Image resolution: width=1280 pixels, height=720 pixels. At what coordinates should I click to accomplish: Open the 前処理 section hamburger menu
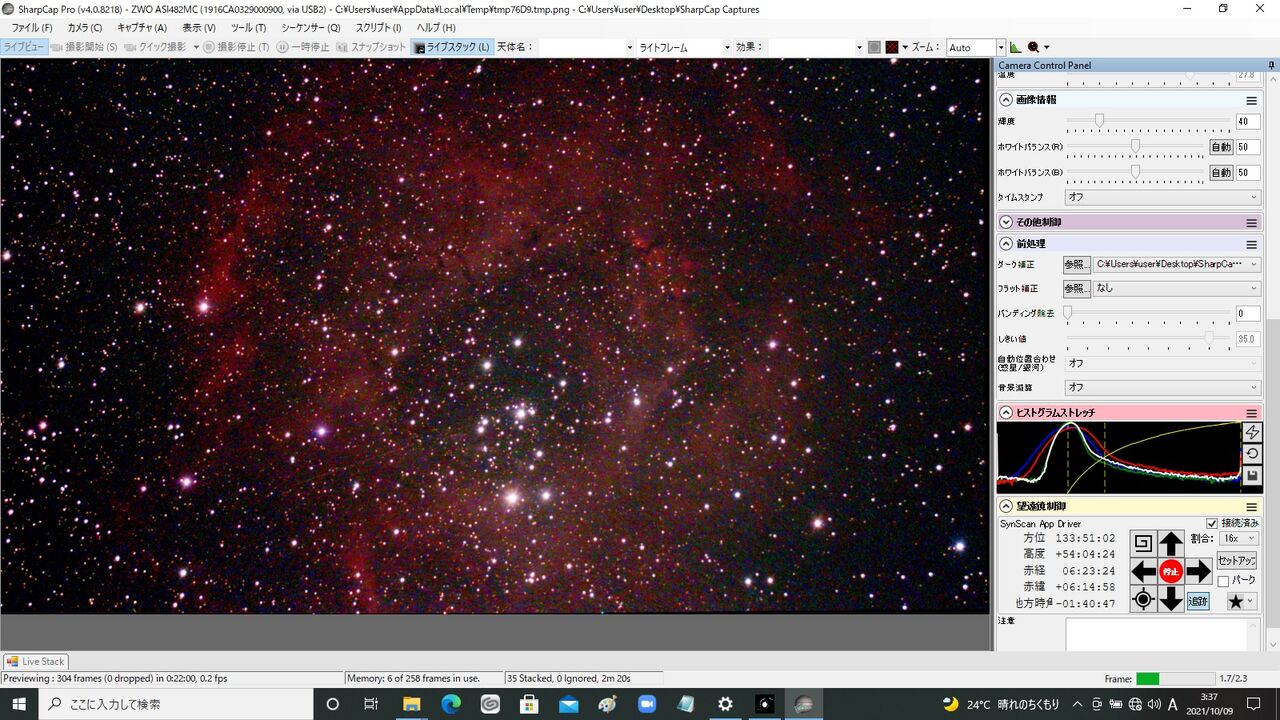coord(1251,244)
